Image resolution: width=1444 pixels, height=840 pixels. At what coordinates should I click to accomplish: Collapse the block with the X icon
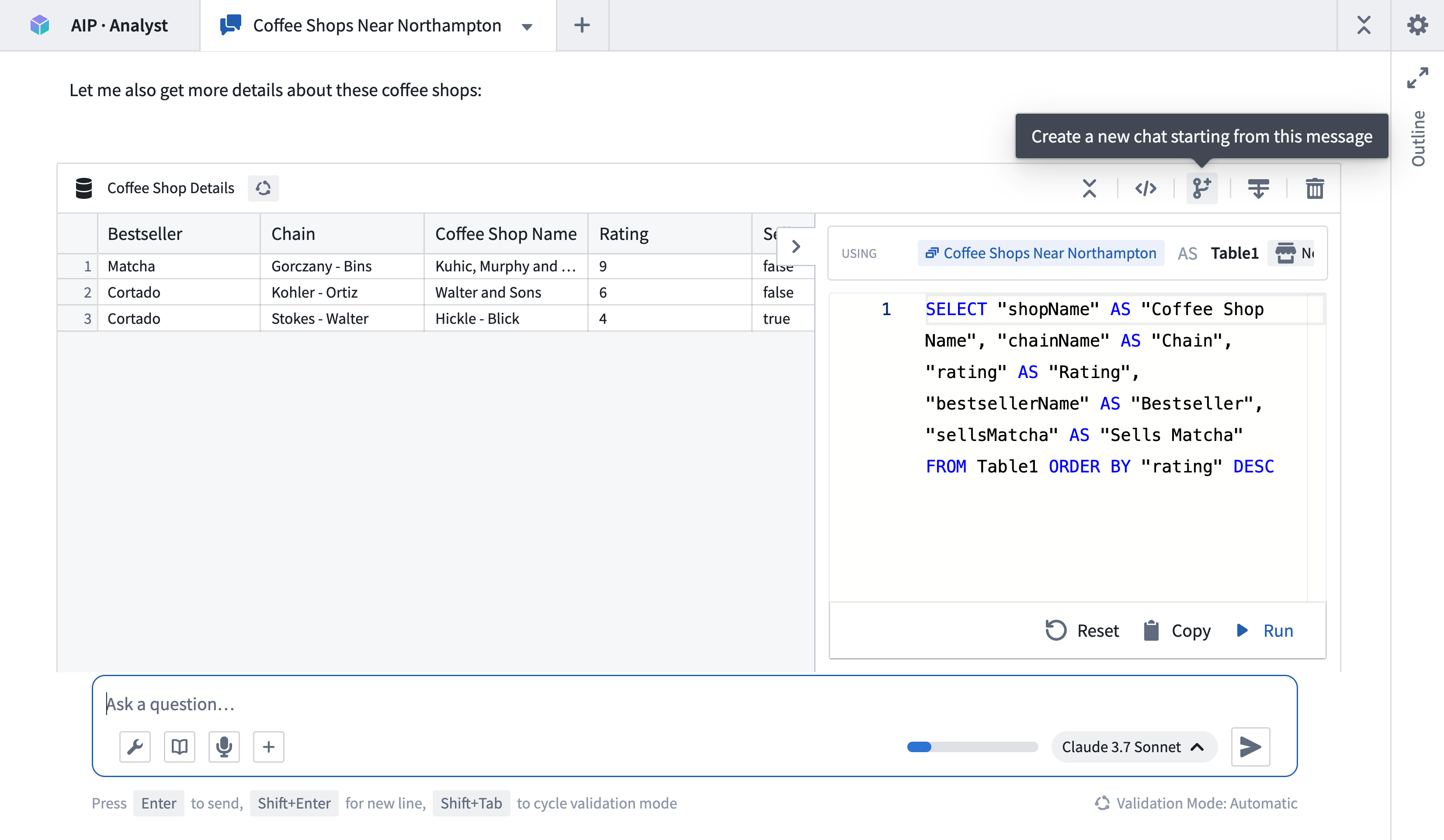[x=1089, y=188]
